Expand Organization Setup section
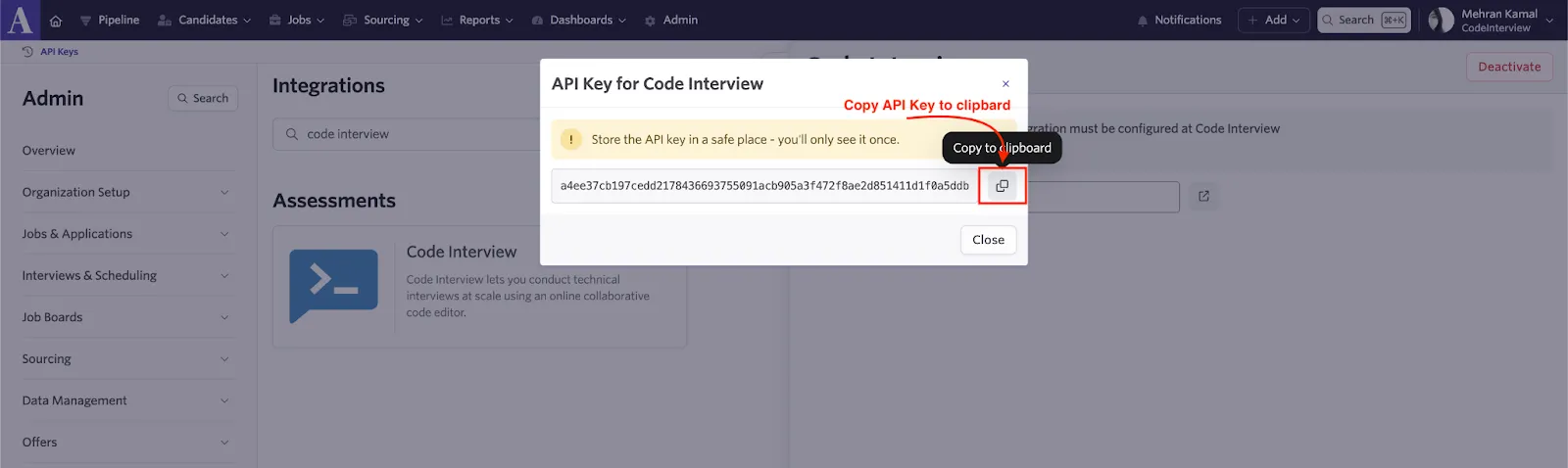 click(x=127, y=192)
